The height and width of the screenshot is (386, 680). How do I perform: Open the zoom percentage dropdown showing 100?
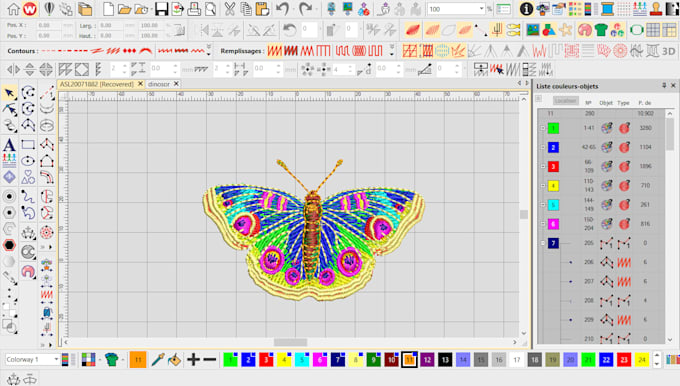point(481,9)
